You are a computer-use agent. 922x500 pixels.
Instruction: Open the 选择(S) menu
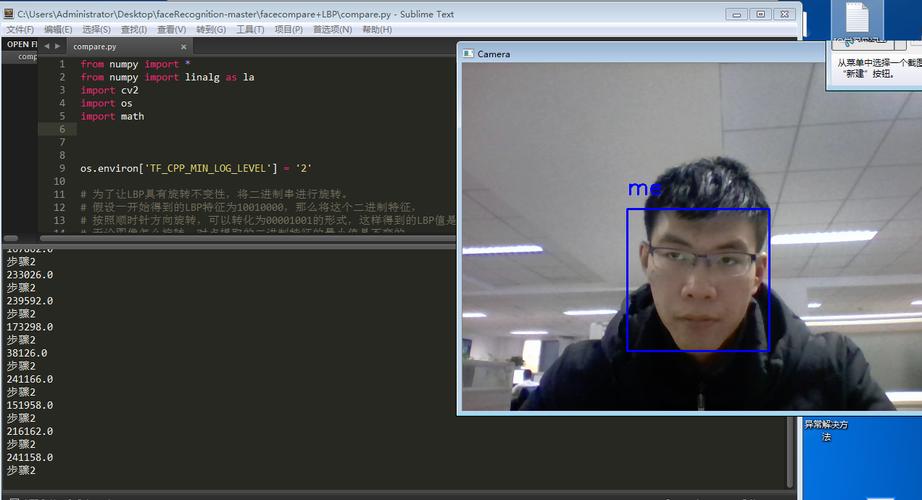click(x=96, y=29)
